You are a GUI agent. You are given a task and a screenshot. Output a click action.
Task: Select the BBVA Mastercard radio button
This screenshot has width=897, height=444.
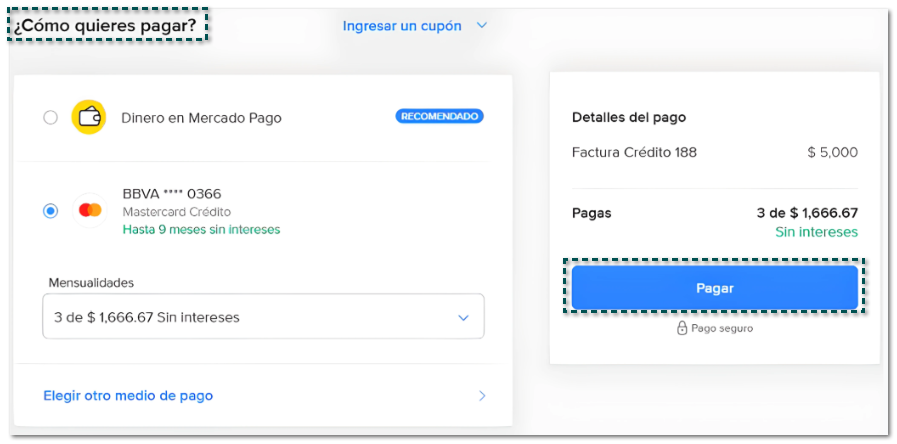click(x=51, y=210)
